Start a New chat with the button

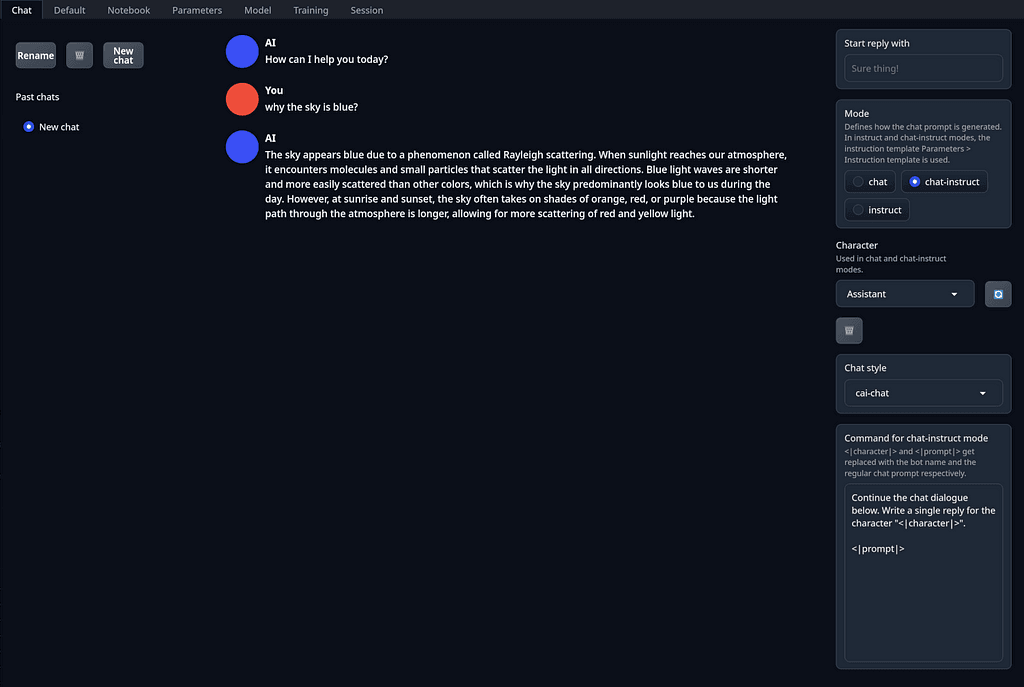coord(123,56)
